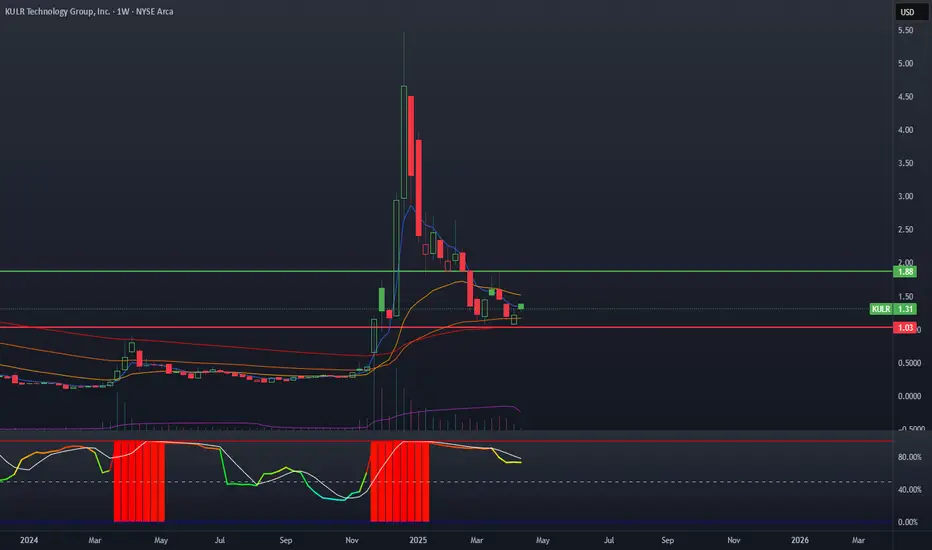932x550 pixels.
Task: Select the red horizontal line at 1.03
Action: pyautogui.click(x=446, y=327)
